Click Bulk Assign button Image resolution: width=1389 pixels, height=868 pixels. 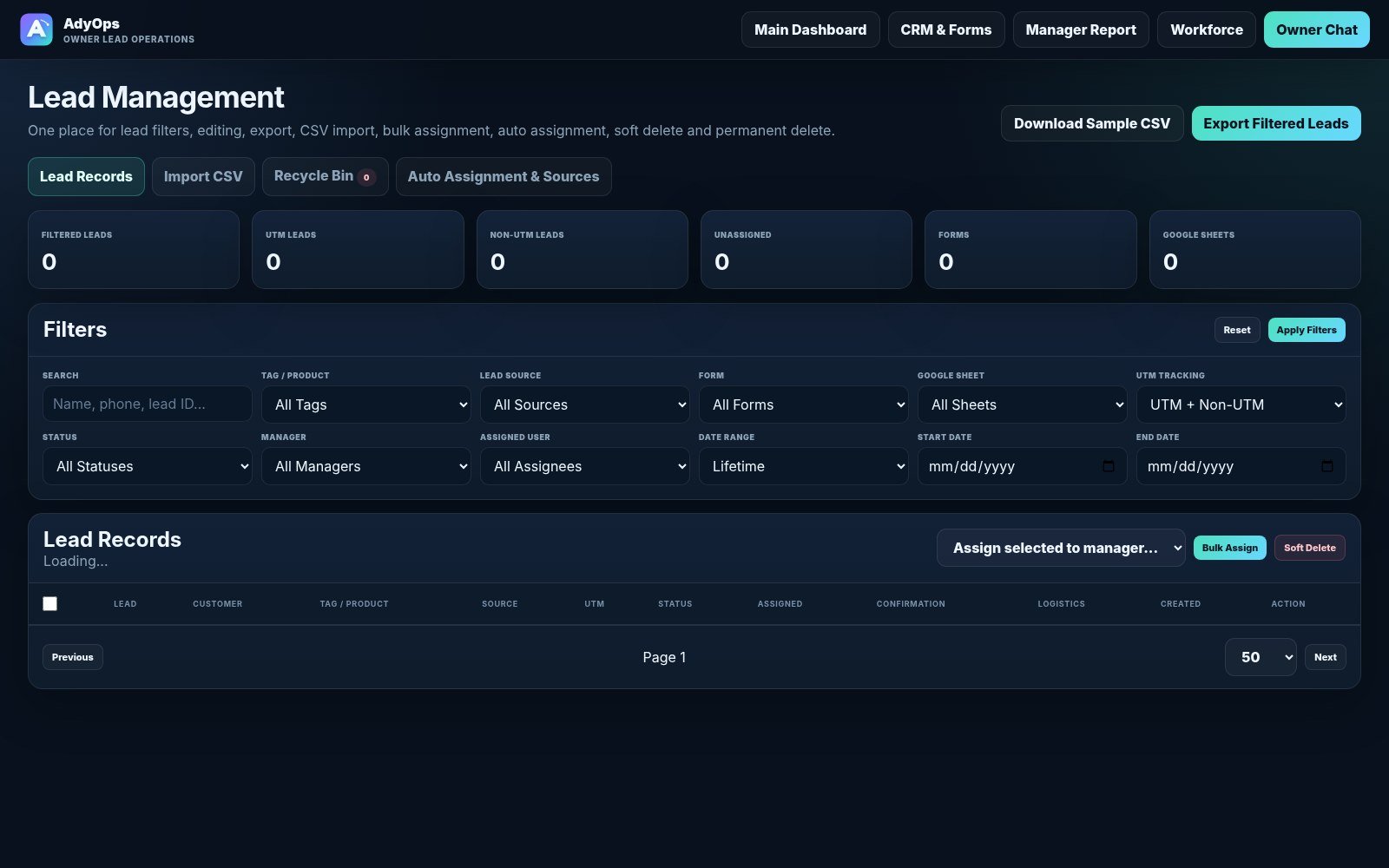pos(1230,548)
